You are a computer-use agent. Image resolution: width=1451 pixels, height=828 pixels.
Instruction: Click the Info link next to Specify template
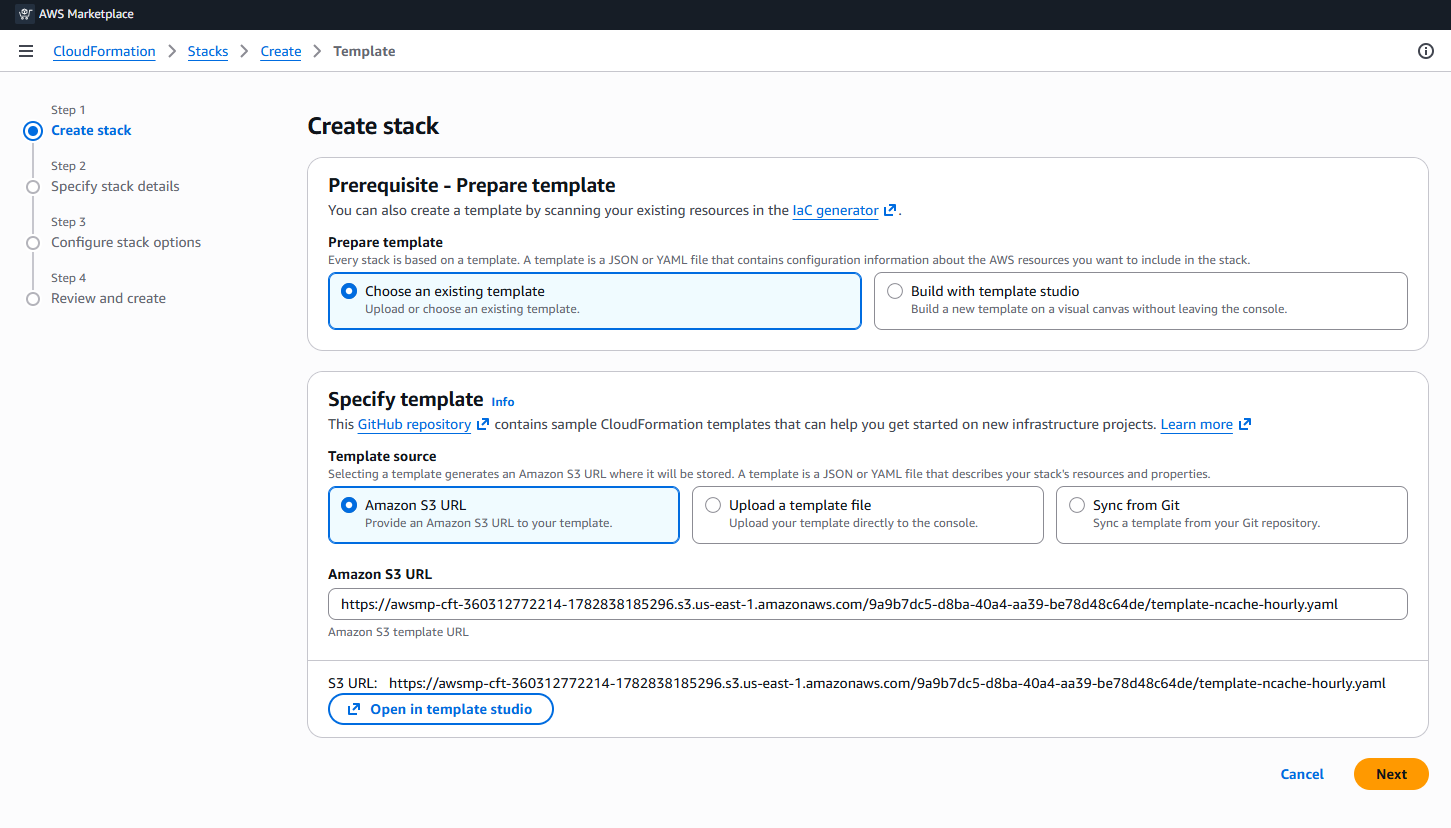click(x=503, y=402)
